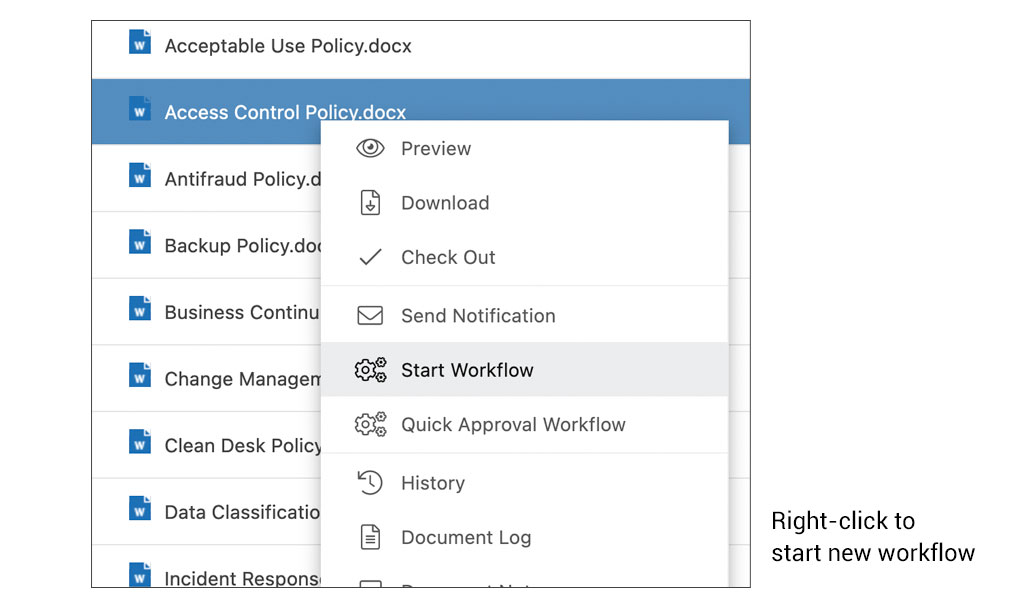The width and height of the screenshot is (1024, 614).
Task: Choose Download from the context menu
Action: point(525,202)
